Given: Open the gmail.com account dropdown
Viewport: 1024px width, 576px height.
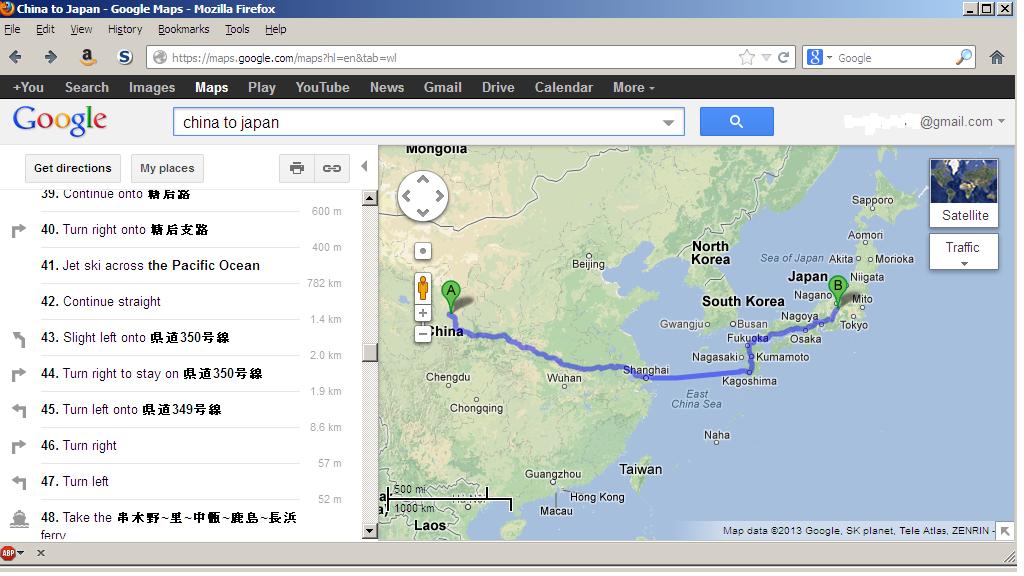Looking at the screenshot, I should click(x=961, y=121).
